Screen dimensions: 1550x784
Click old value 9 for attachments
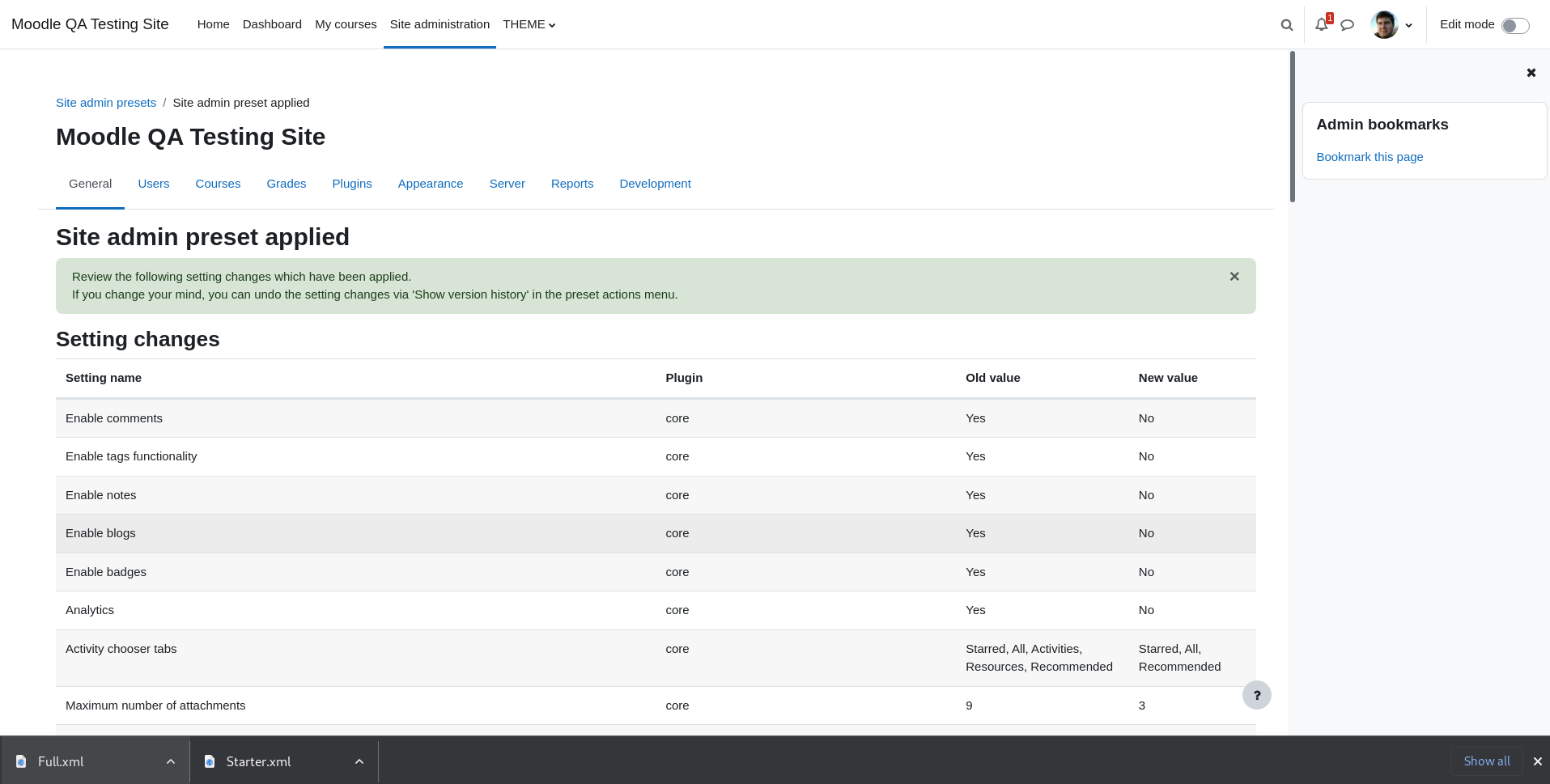[969, 706]
